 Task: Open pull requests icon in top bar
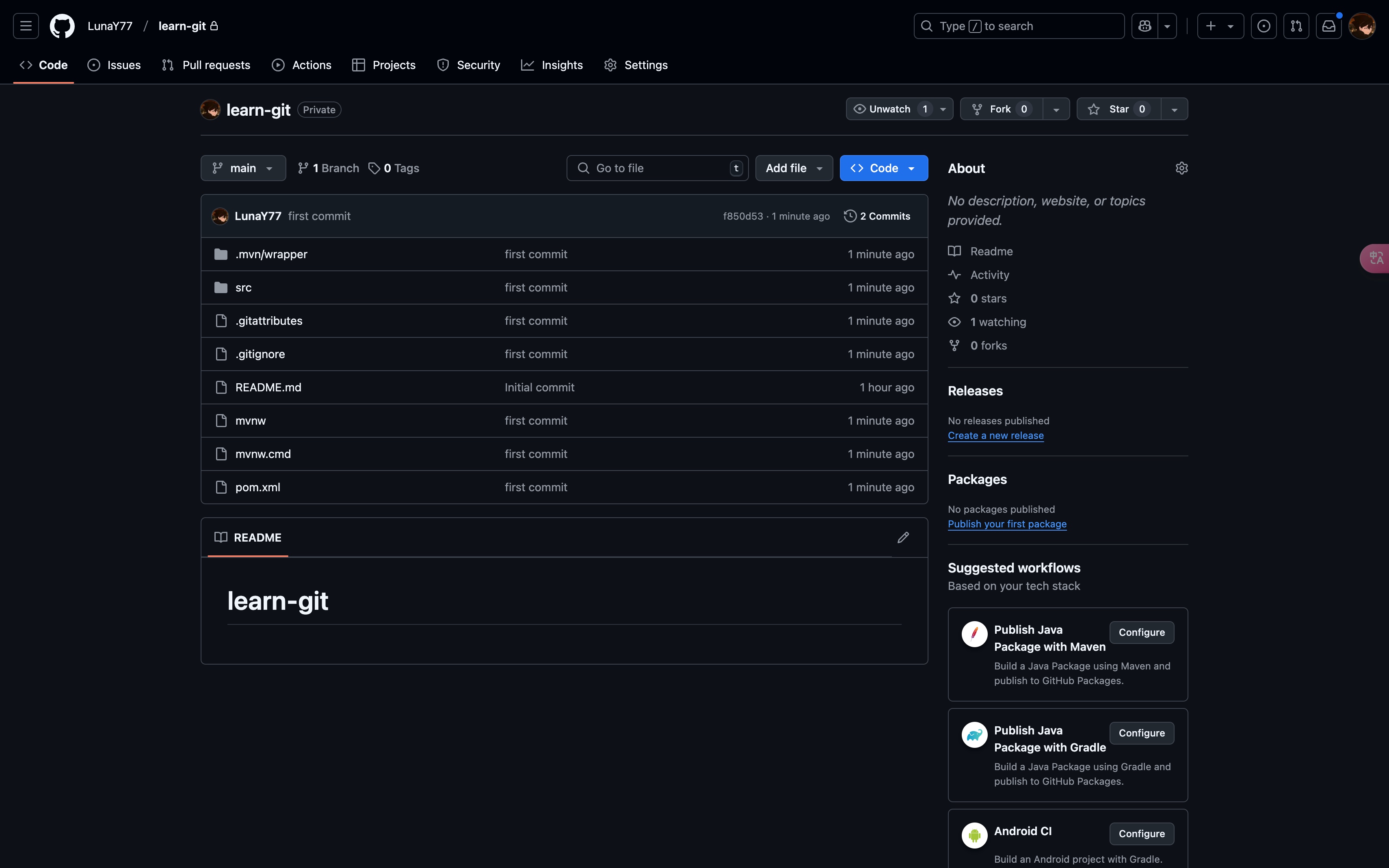tap(1296, 26)
